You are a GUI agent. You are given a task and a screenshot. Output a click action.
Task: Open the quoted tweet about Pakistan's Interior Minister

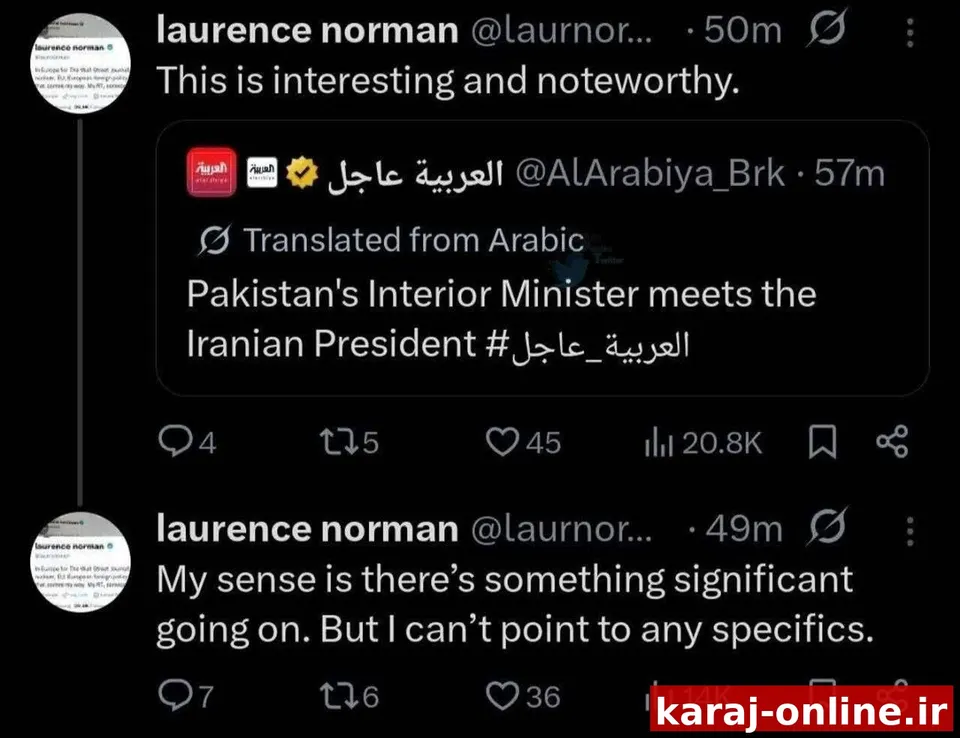click(542, 258)
